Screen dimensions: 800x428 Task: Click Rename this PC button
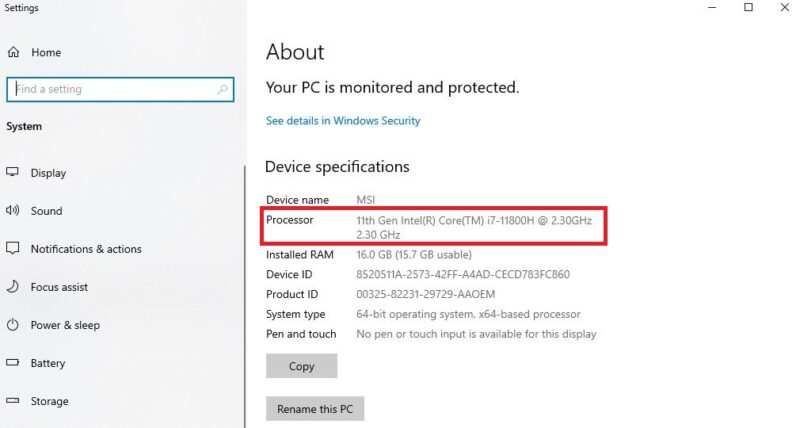[x=315, y=409]
